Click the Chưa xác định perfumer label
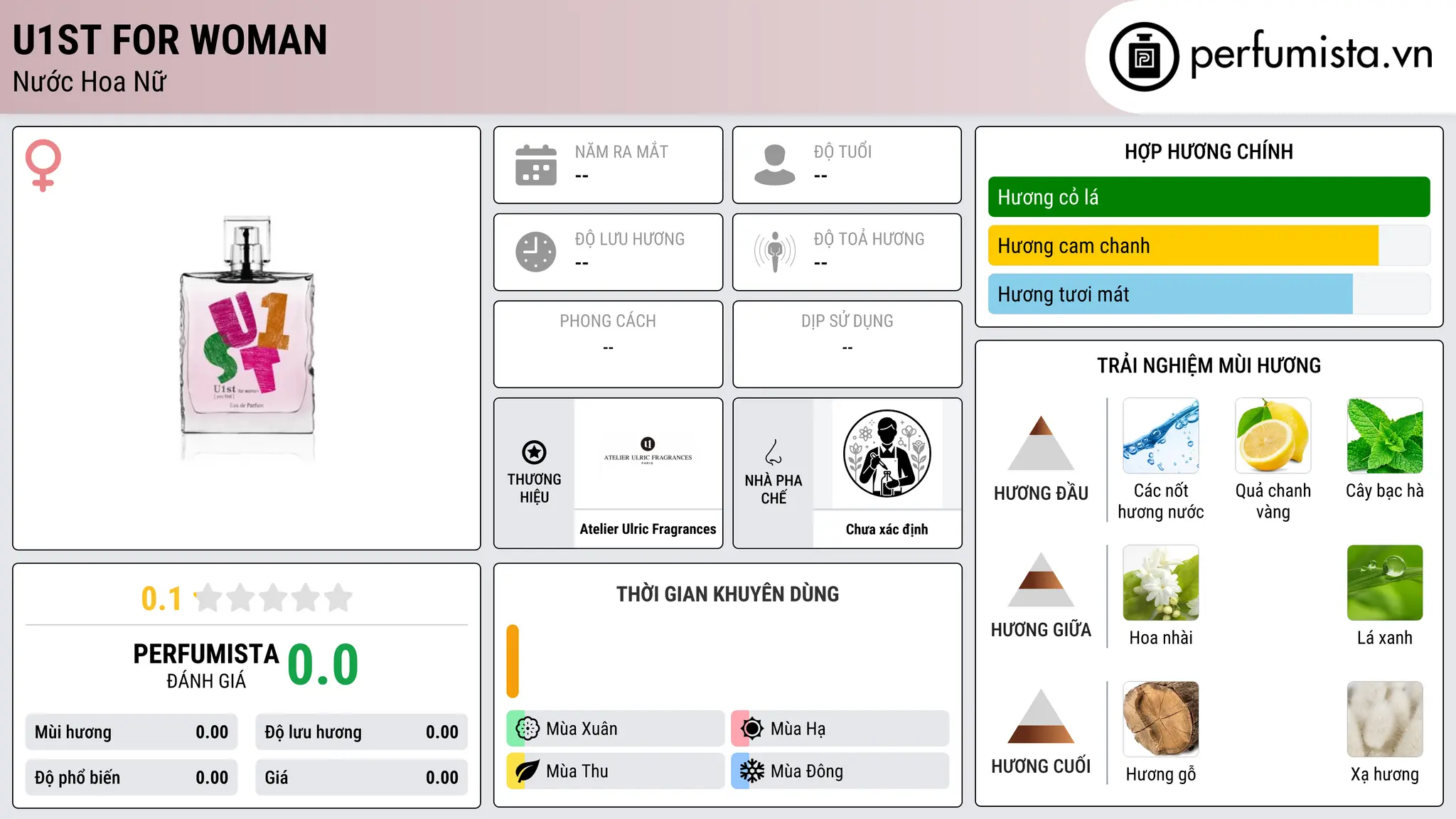This screenshot has width=1456, height=819. (887, 529)
